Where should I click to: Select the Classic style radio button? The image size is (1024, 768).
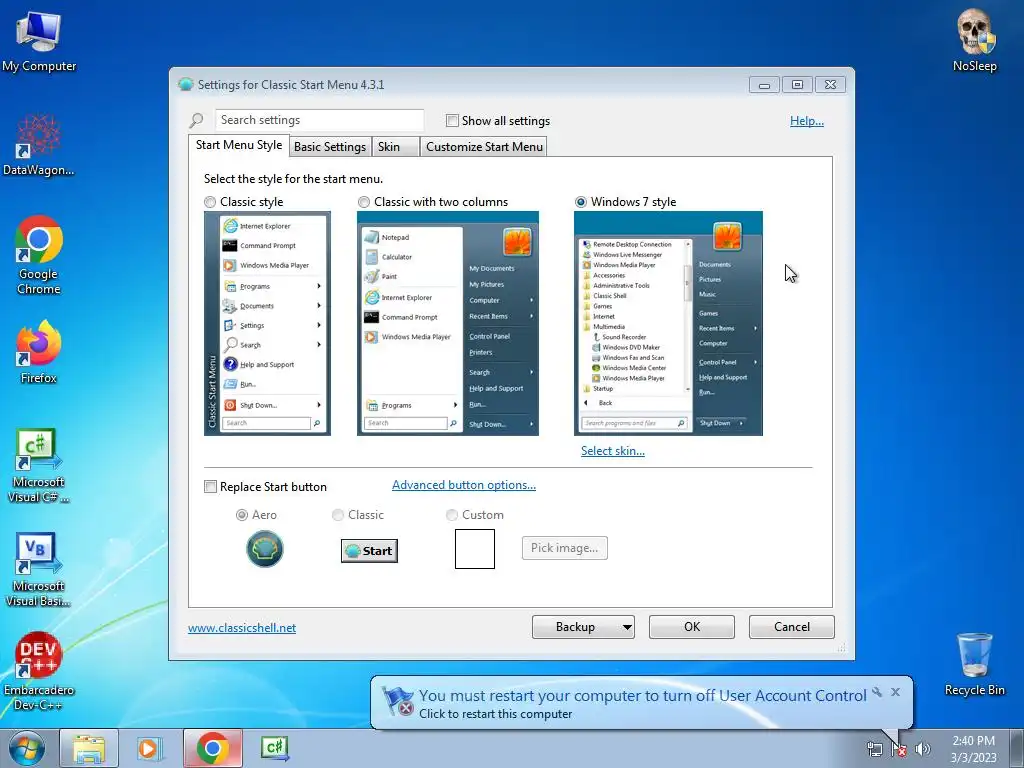pos(210,202)
